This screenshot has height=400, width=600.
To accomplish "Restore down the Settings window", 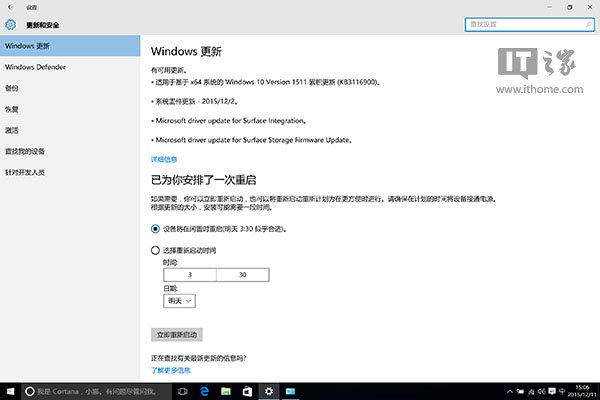I will coord(570,7).
